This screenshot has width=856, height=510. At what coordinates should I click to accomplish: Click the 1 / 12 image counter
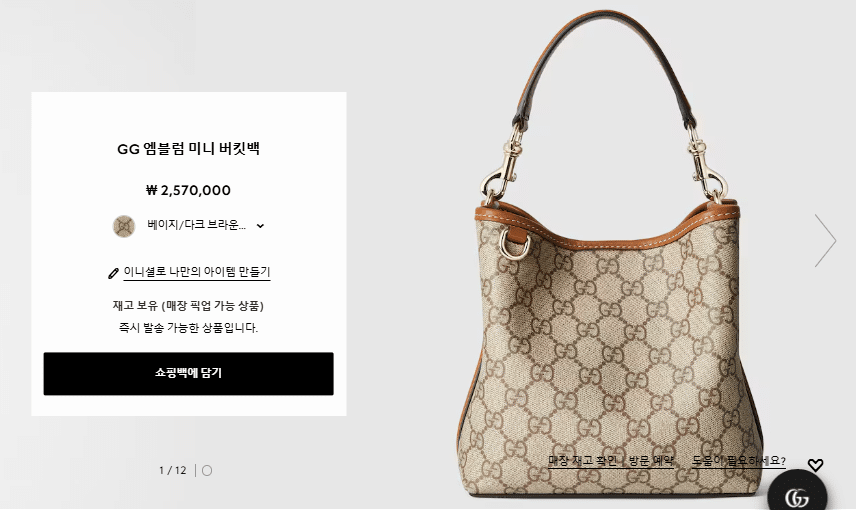coord(173,471)
